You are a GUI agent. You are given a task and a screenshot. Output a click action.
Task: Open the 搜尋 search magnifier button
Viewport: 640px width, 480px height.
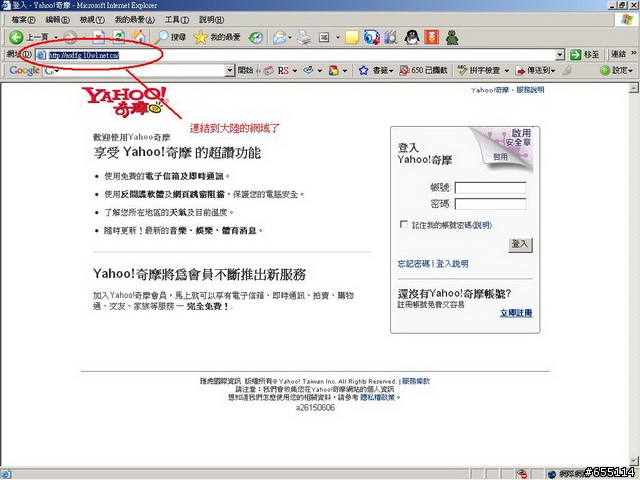(x=170, y=37)
